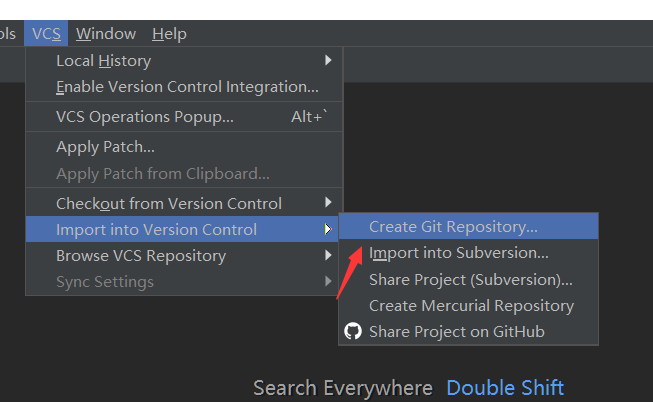This screenshot has height=402, width=653.
Task: Open the Window menu
Action: pos(105,34)
